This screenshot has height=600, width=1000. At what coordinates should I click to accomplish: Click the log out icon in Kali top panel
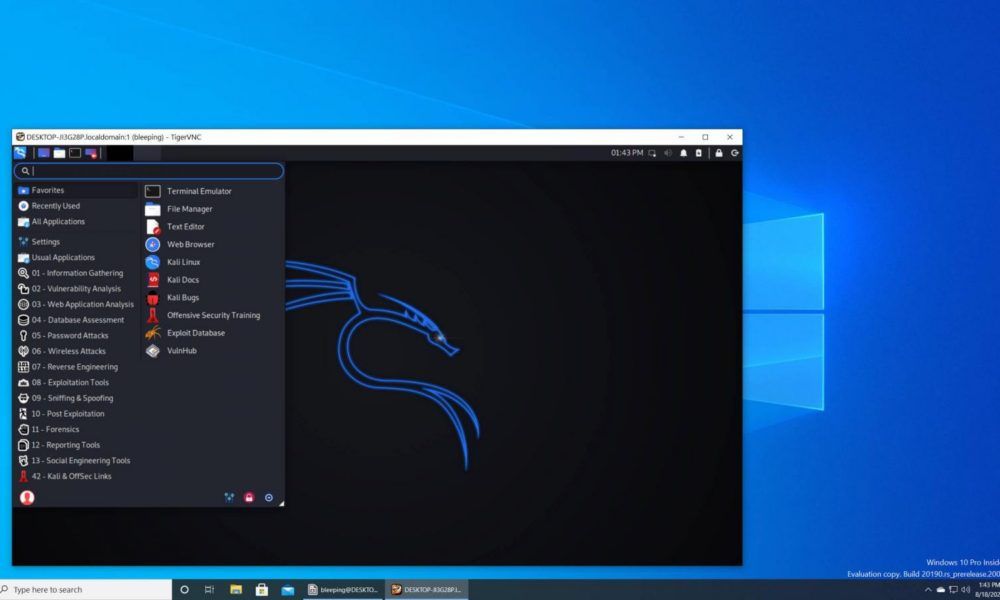tap(735, 153)
